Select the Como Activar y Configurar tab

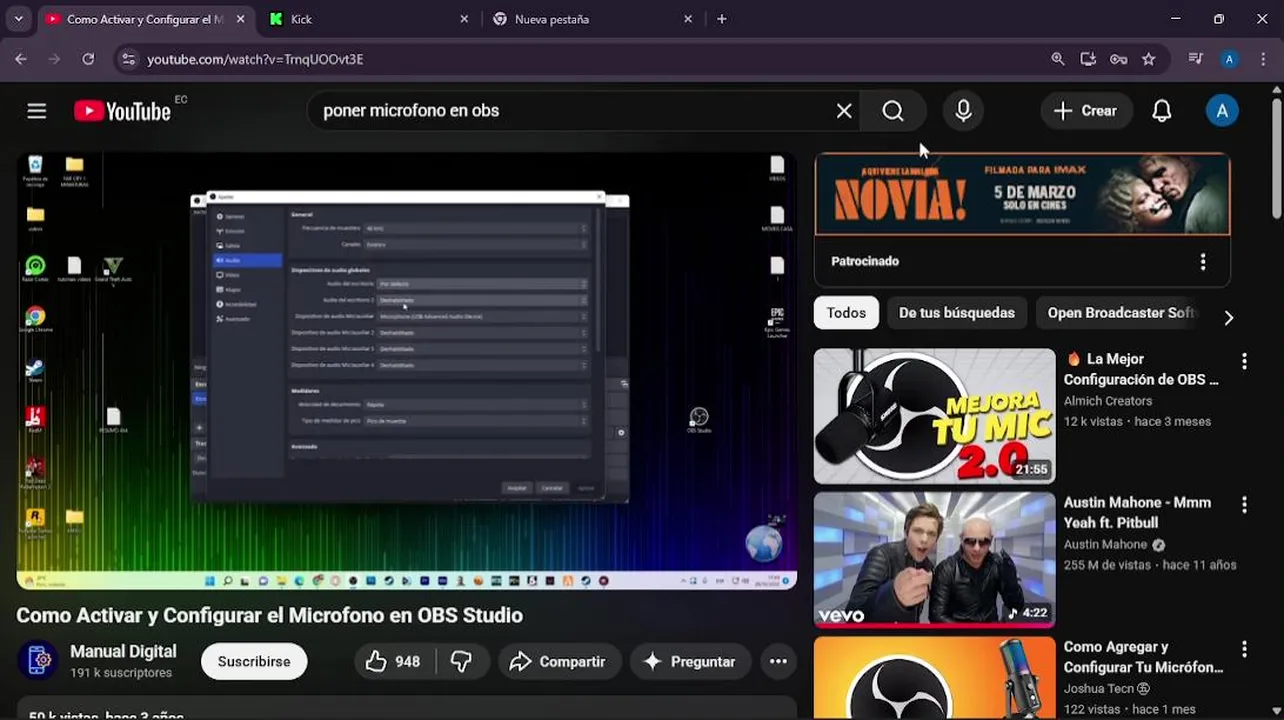tap(144, 19)
